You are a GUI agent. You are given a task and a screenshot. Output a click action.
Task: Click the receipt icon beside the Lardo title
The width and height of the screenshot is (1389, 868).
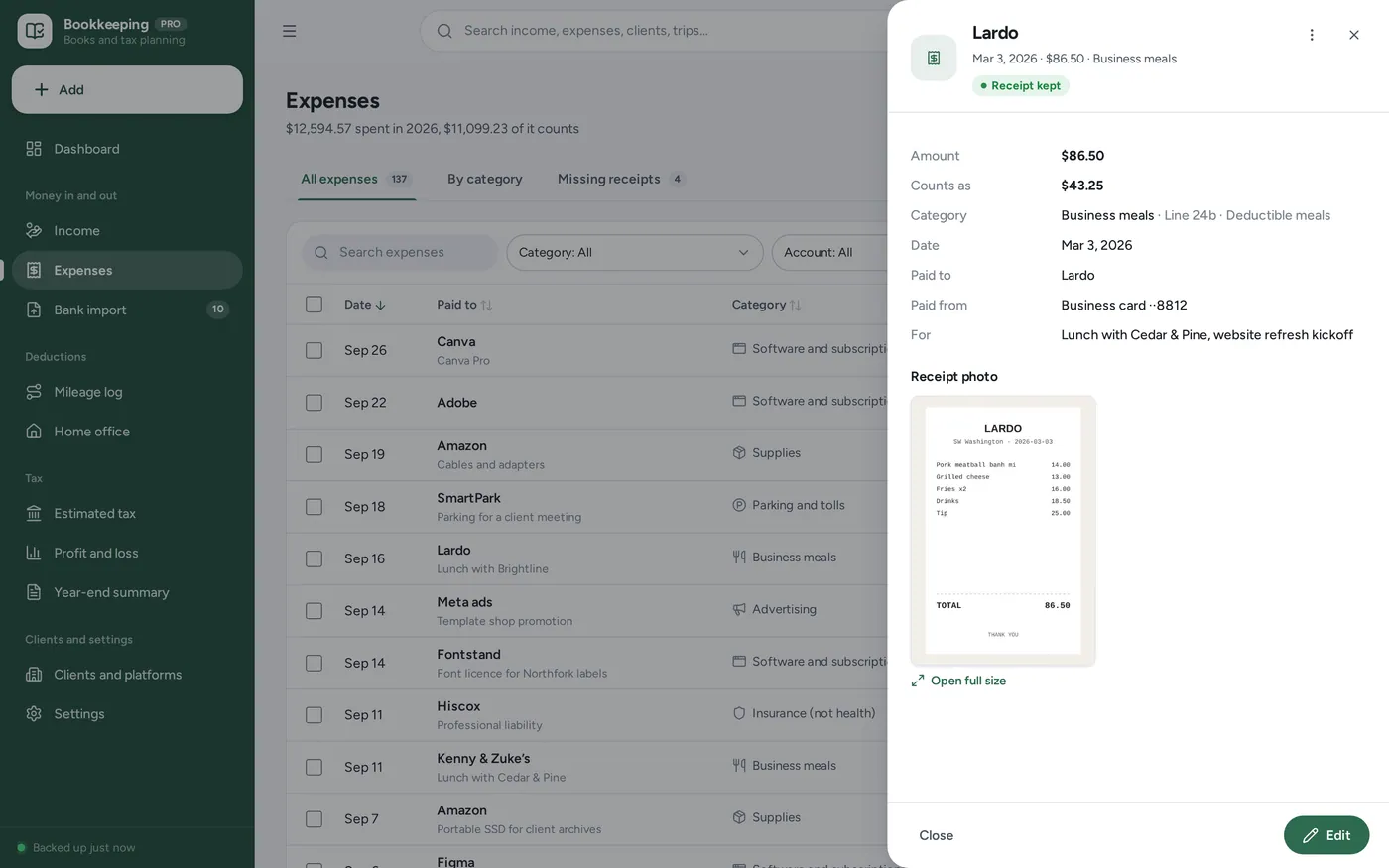click(x=934, y=58)
